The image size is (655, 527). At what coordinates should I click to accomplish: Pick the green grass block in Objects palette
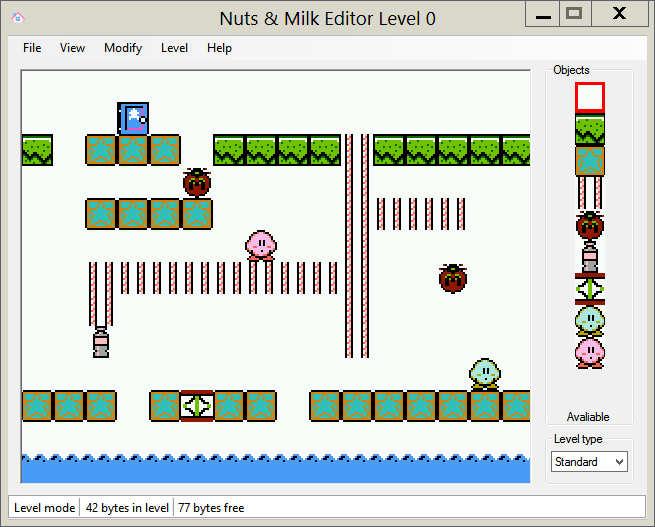tap(589, 129)
